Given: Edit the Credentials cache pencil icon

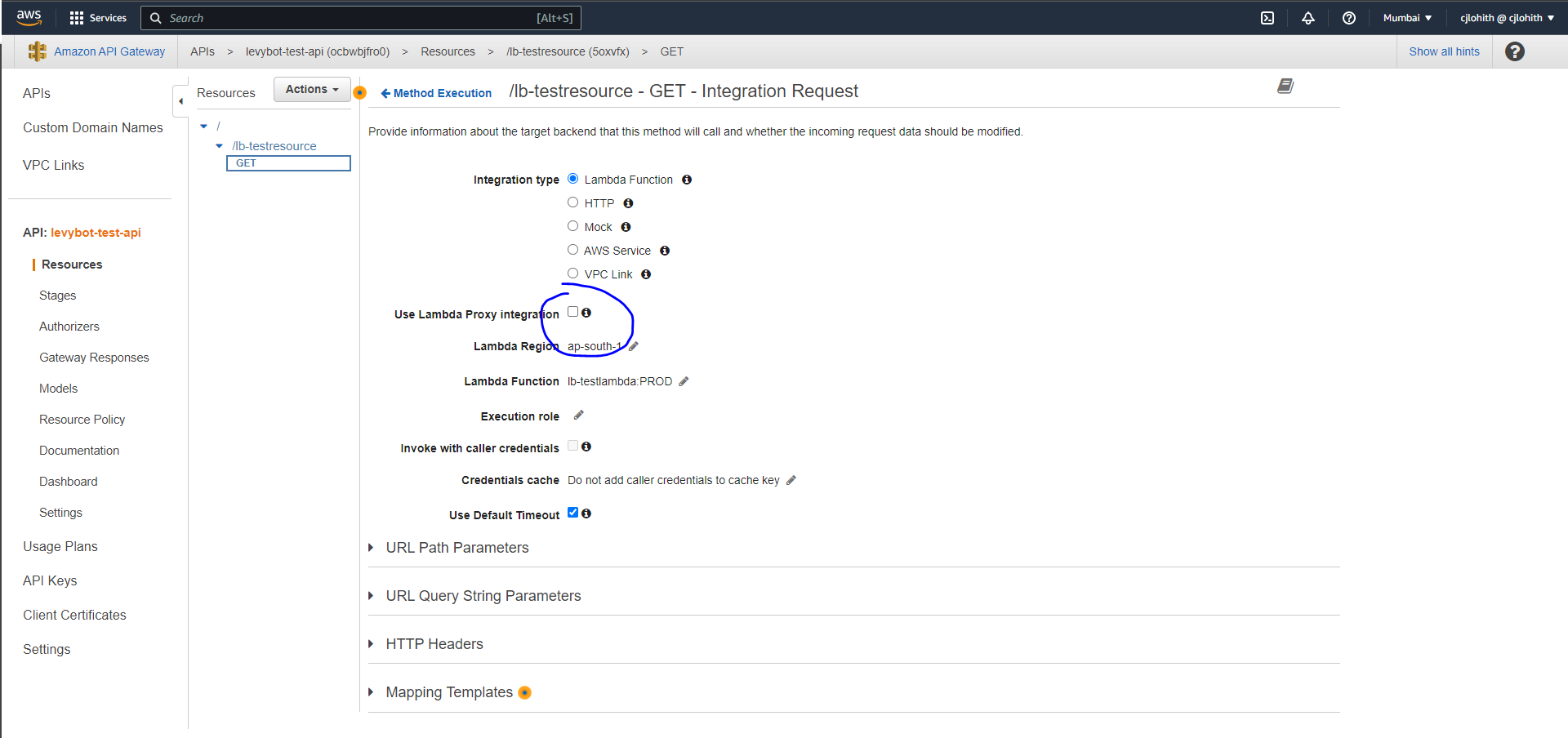Looking at the screenshot, I should 791,480.
